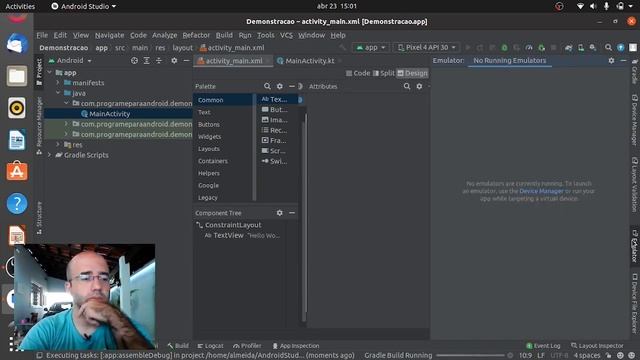Expand the res folder

click(x=58, y=144)
